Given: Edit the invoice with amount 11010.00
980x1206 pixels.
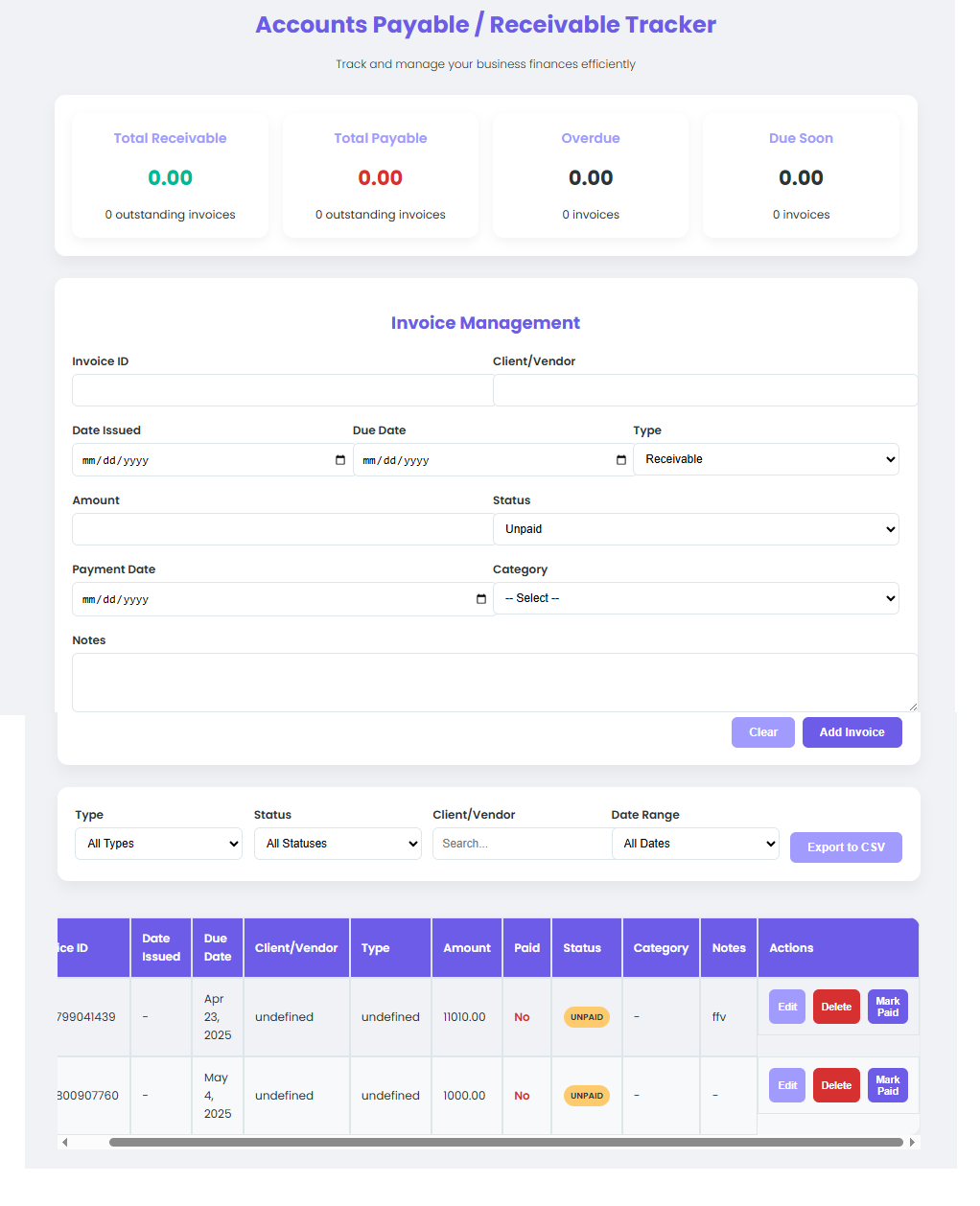Looking at the screenshot, I should click(x=787, y=1007).
